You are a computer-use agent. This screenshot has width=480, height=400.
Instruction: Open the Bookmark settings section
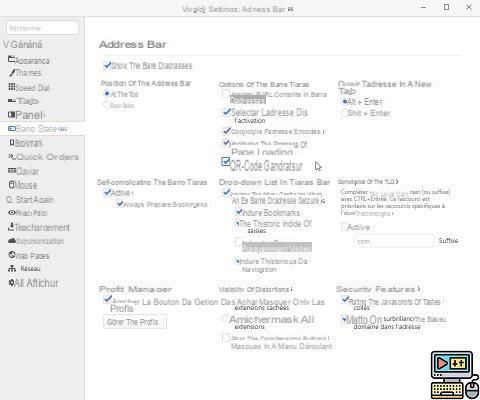point(26,143)
